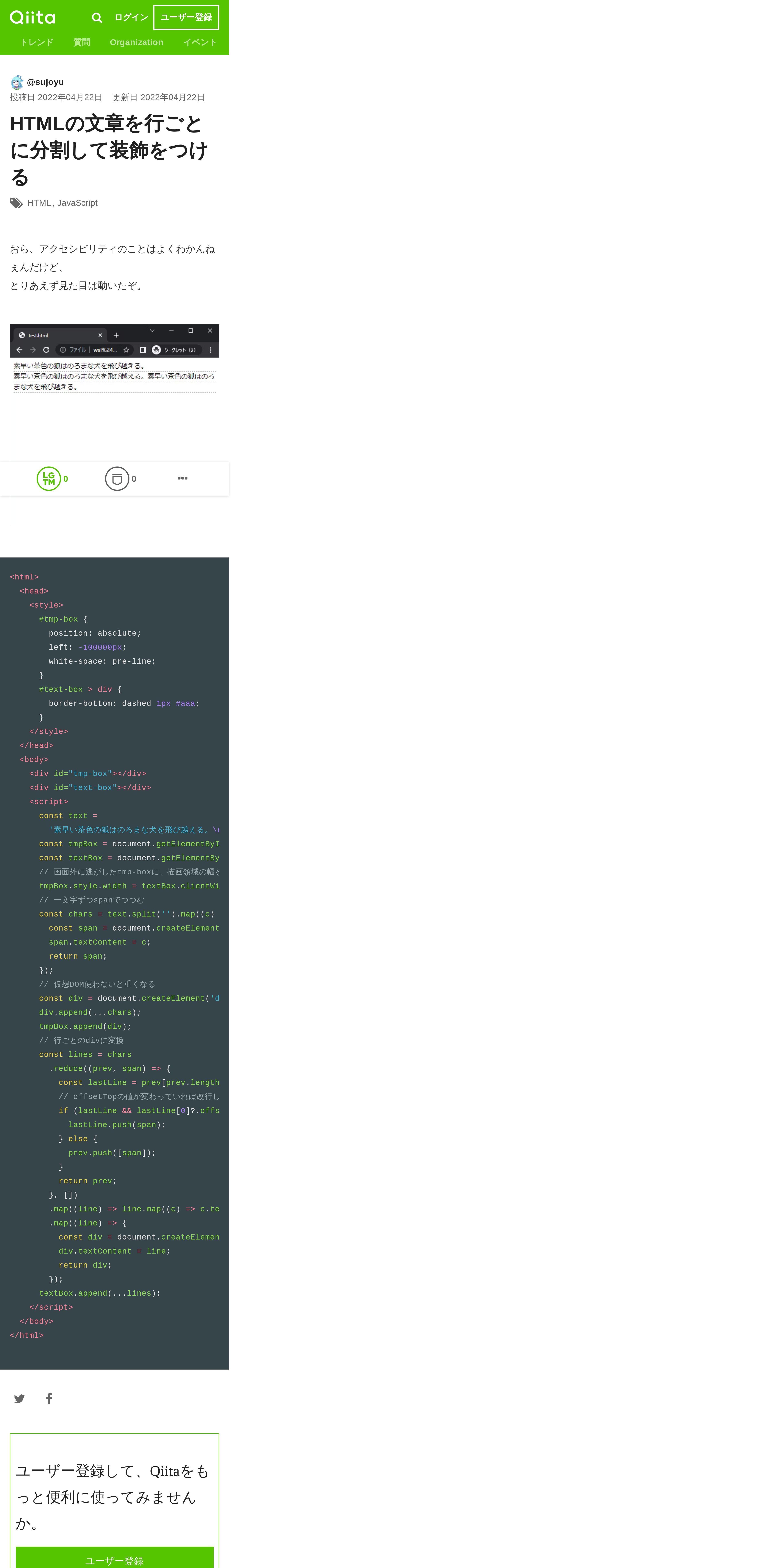Click the 'とりあえず見た目は動いたぞ。' sentence
The image size is (784, 1568).
coord(78,286)
